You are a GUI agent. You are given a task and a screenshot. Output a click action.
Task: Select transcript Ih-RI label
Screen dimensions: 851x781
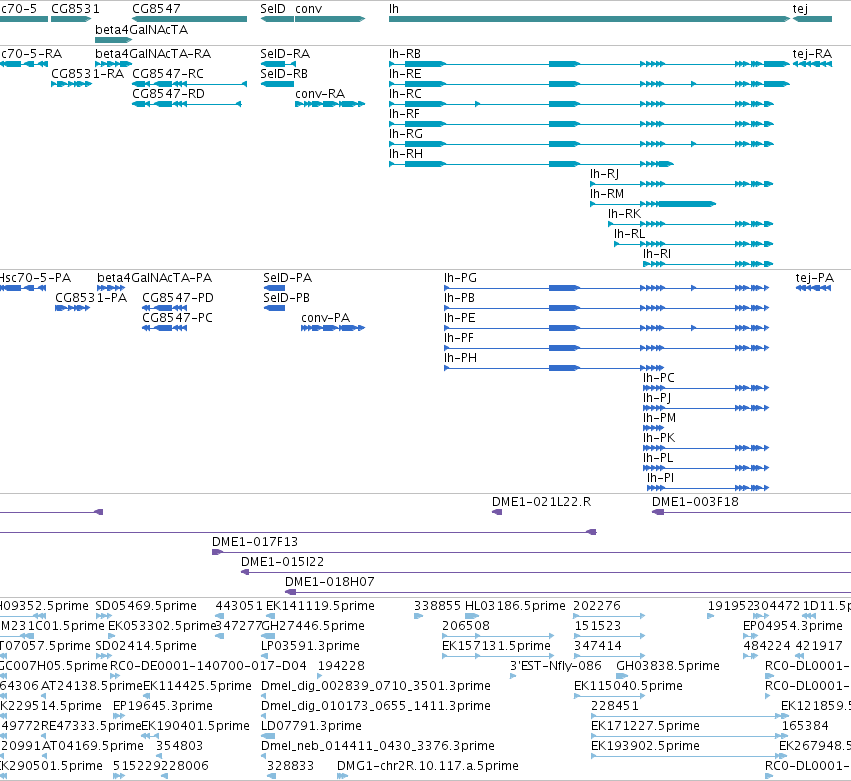657,254
